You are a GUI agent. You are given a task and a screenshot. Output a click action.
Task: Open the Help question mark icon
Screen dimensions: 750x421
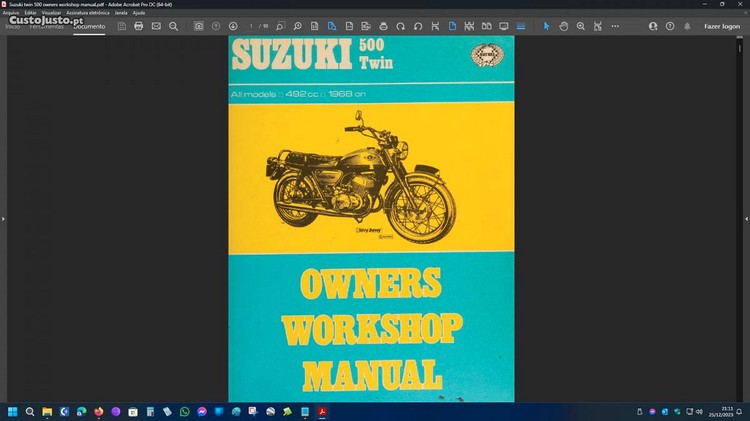670,26
